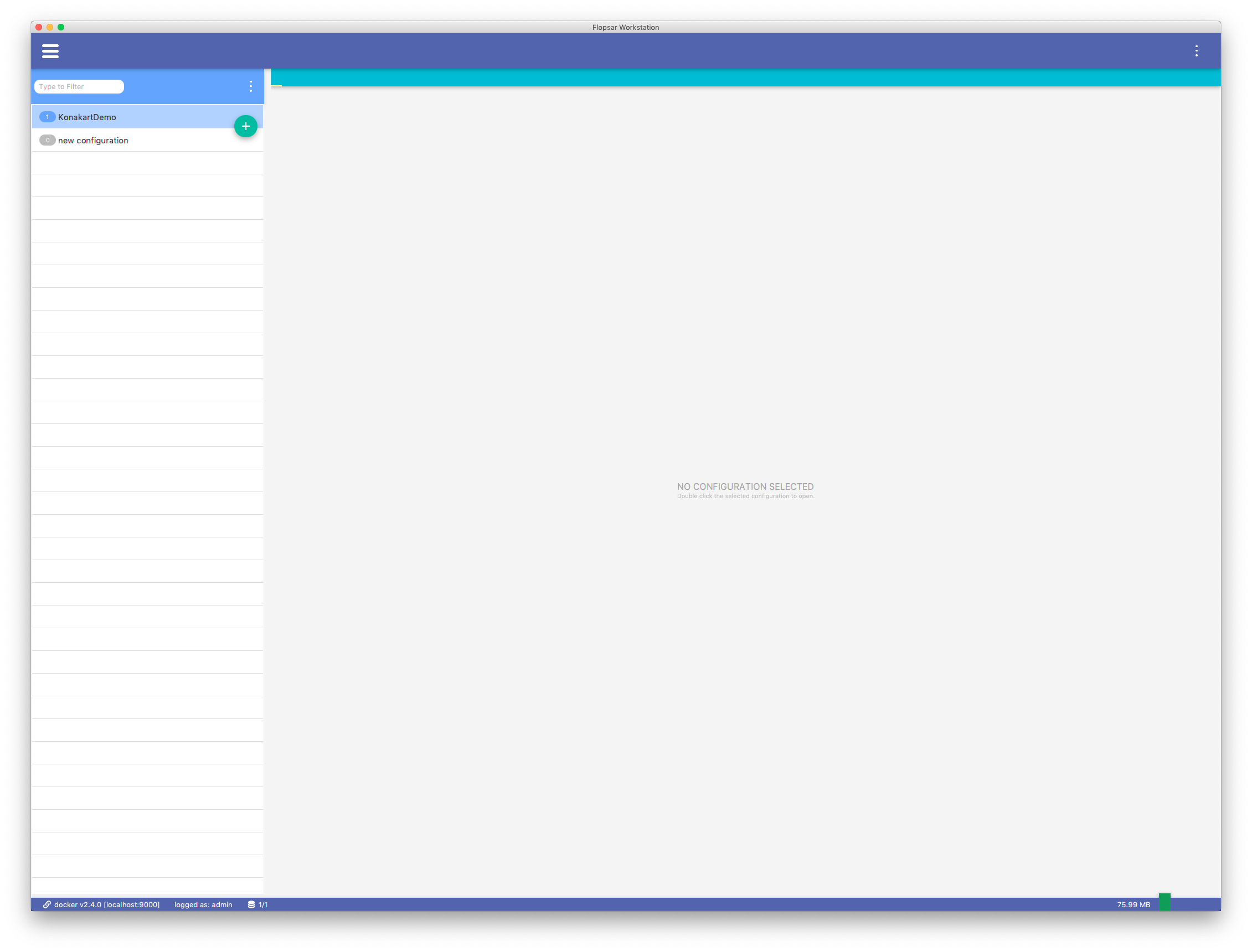Open the hamburger main menu
This screenshot has width=1252, height=952.
pyautogui.click(x=50, y=51)
